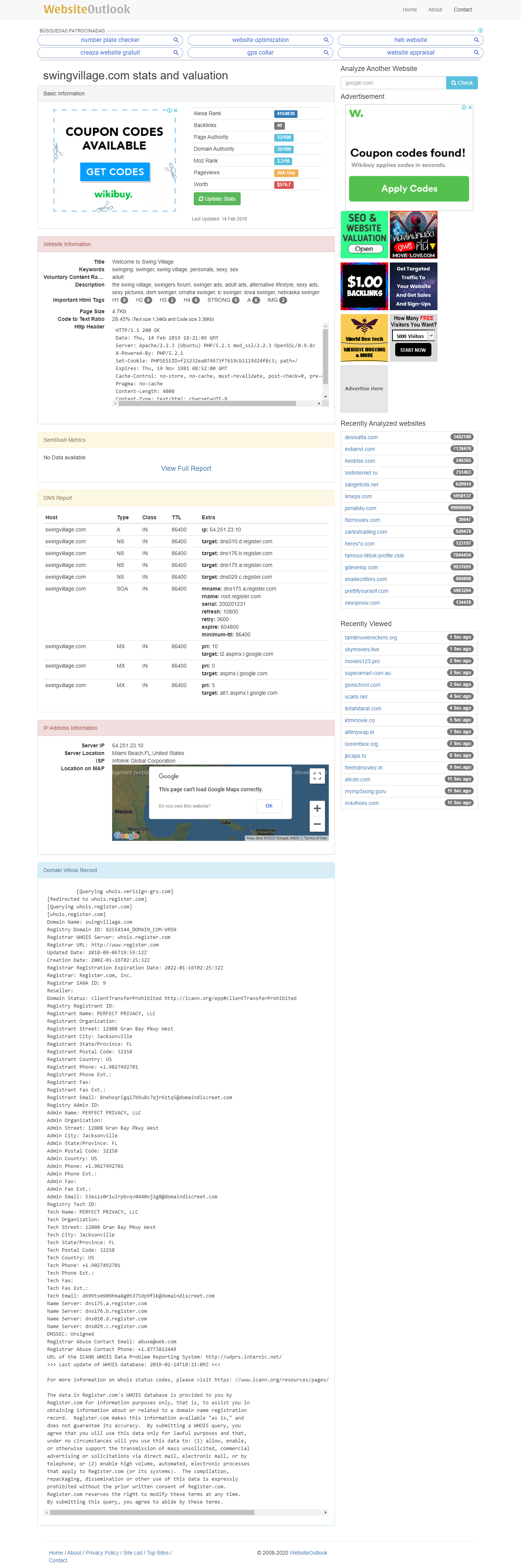Dismiss map error with OK
This screenshot has width=521, height=1568.
click(x=269, y=806)
